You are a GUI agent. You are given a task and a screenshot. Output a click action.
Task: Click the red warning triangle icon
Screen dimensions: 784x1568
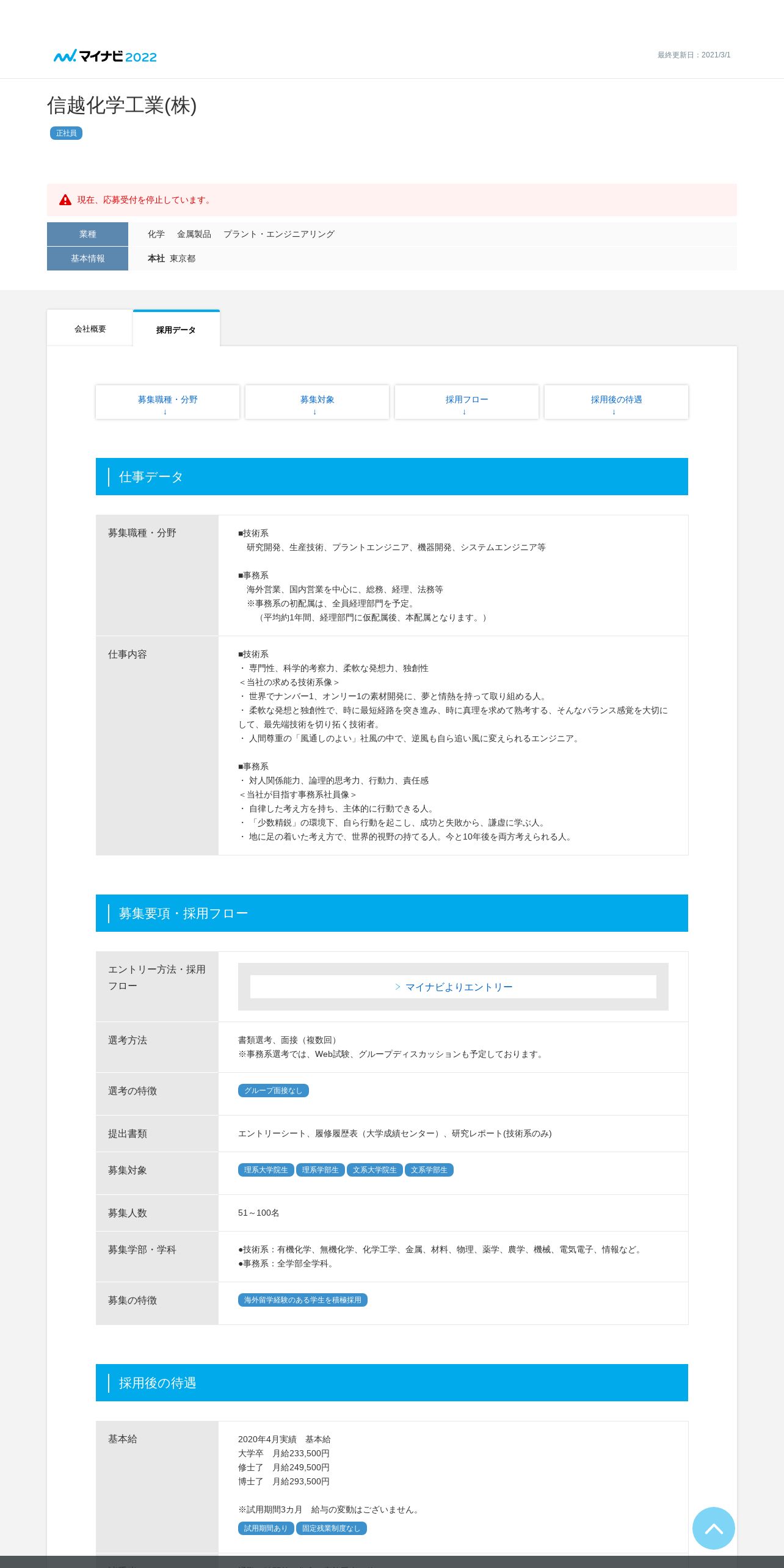click(x=65, y=200)
